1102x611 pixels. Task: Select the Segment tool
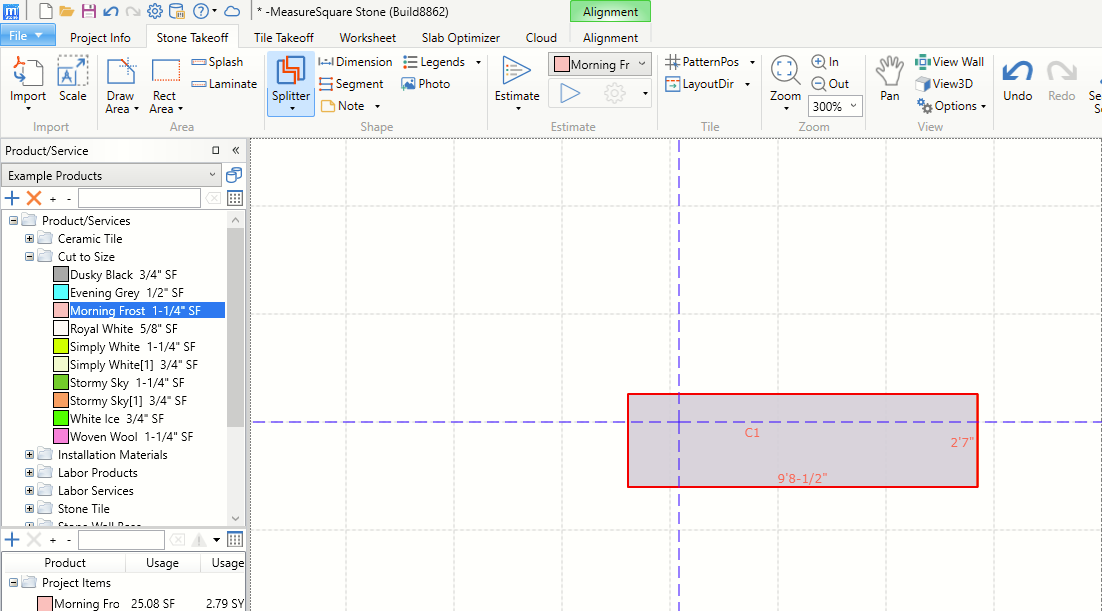pos(351,84)
